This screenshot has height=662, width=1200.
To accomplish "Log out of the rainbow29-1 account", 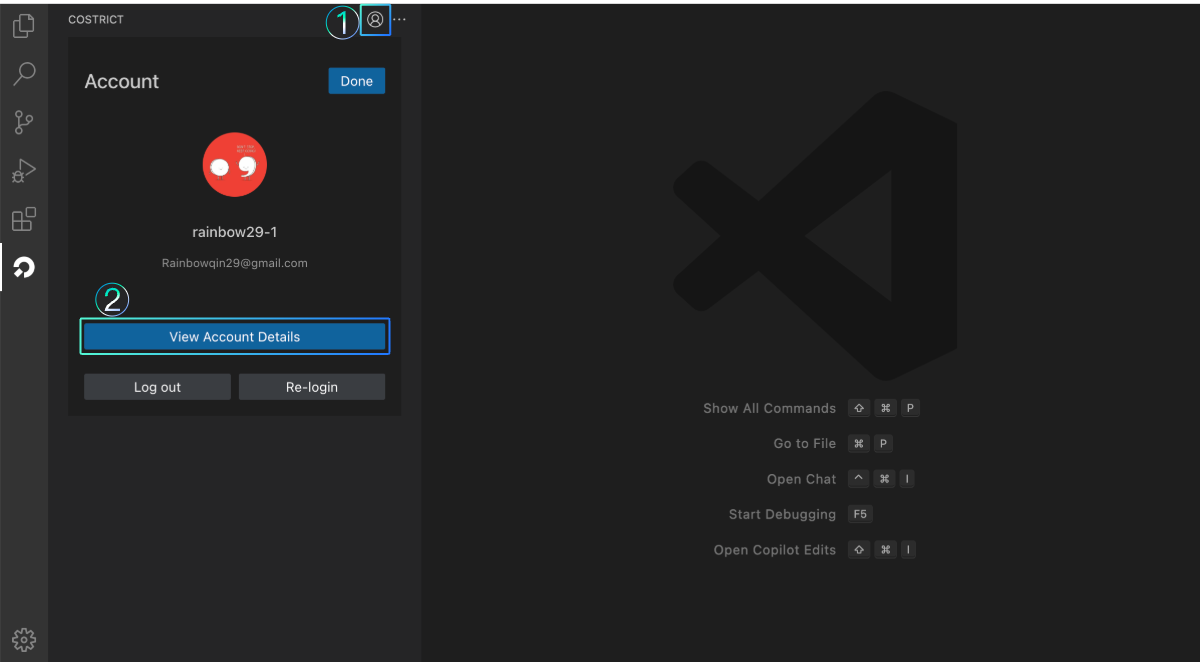I will (x=157, y=386).
